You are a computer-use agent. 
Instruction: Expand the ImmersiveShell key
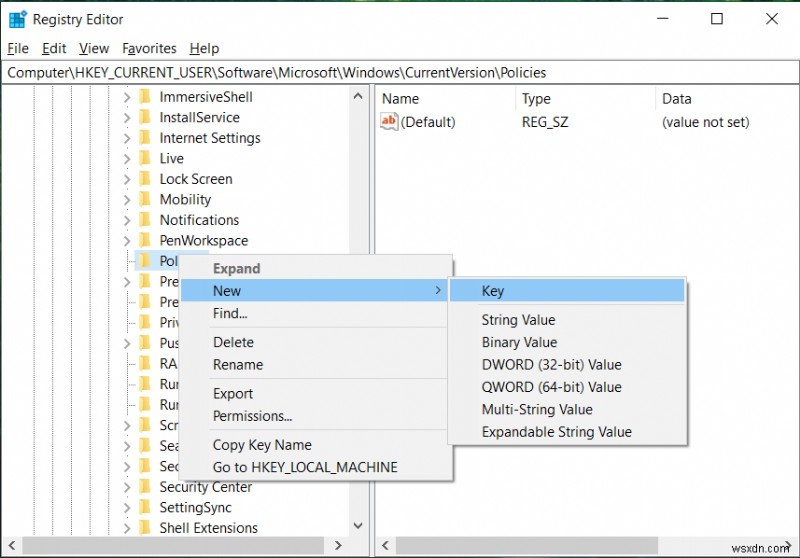tap(127, 97)
